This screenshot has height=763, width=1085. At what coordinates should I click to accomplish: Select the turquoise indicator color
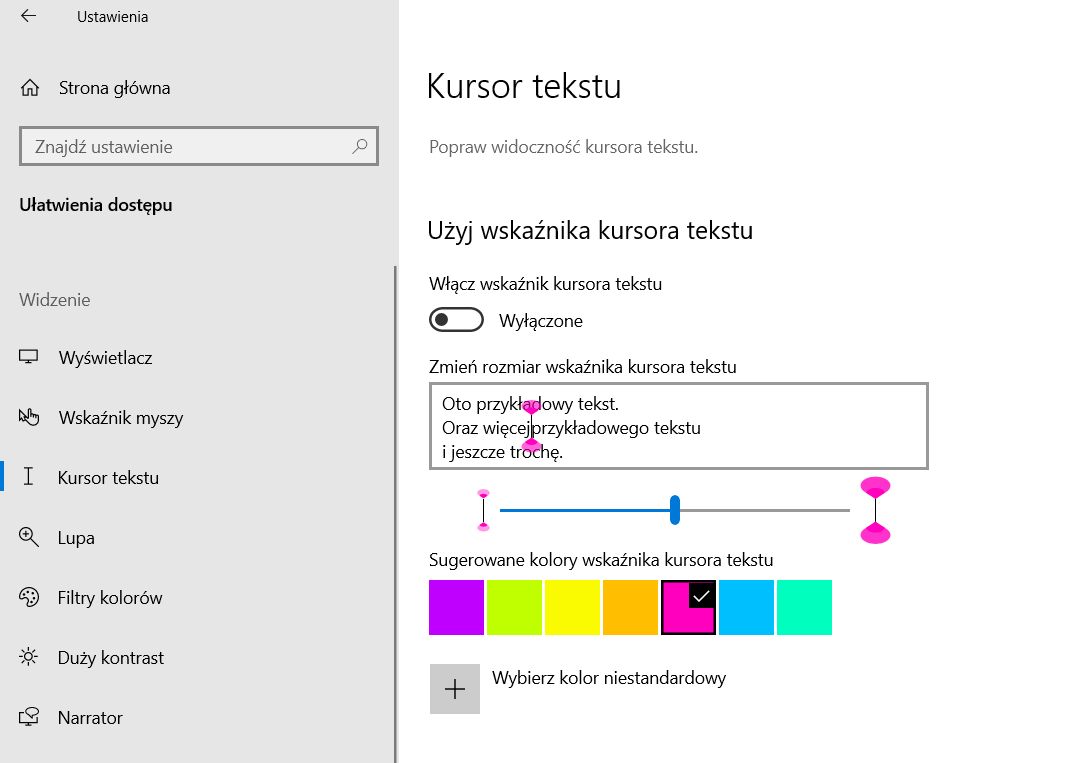click(805, 607)
